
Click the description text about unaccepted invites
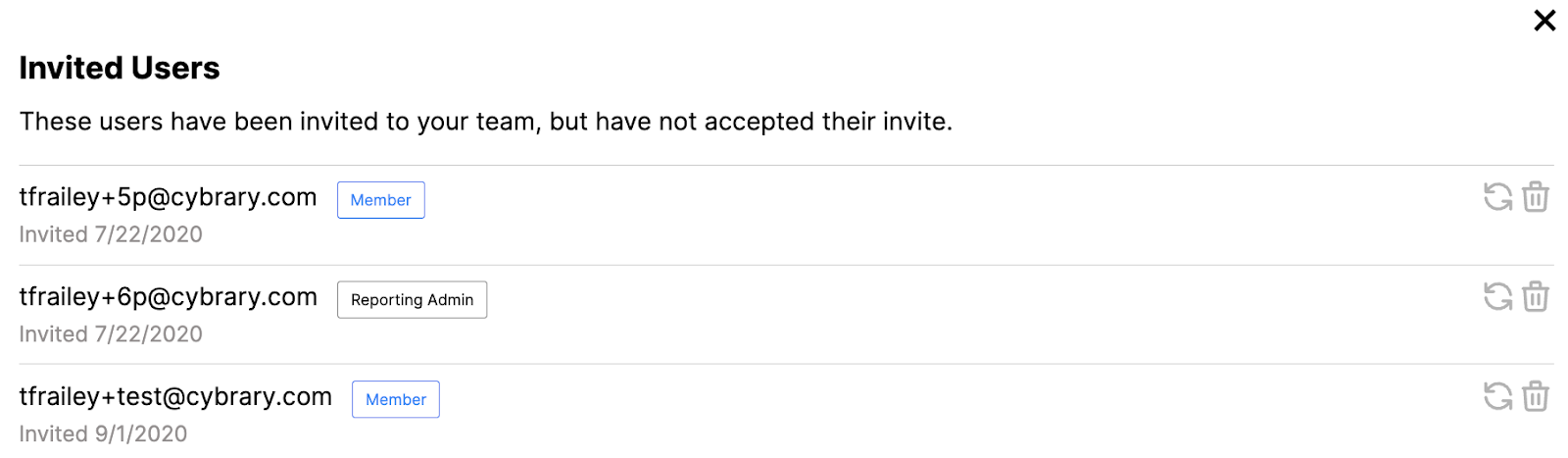pyautogui.click(x=485, y=122)
